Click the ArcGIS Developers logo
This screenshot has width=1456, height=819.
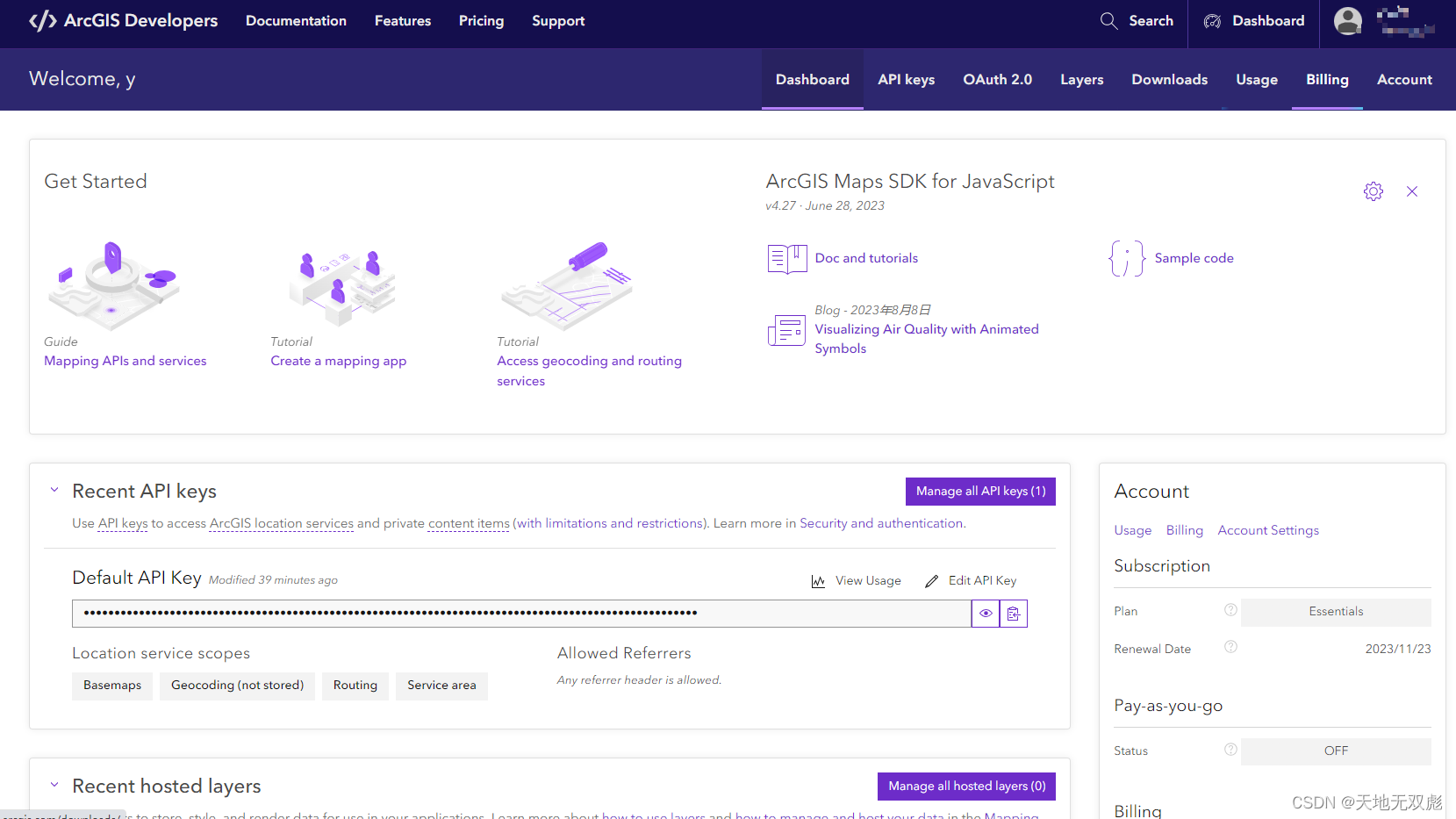[122, 20]
